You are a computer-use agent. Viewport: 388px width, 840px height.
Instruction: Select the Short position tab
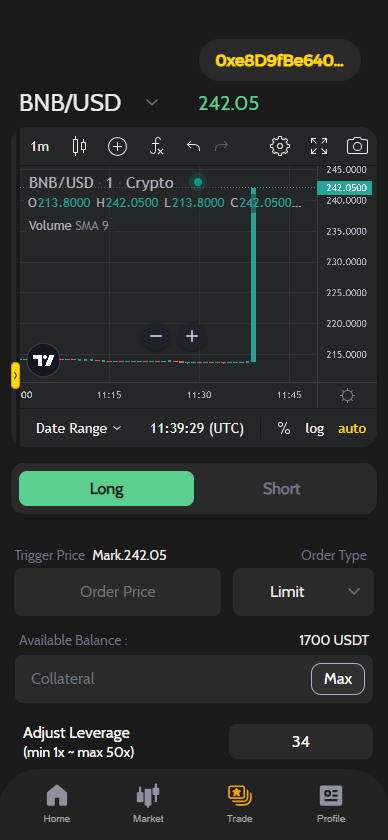coord(281,489)
